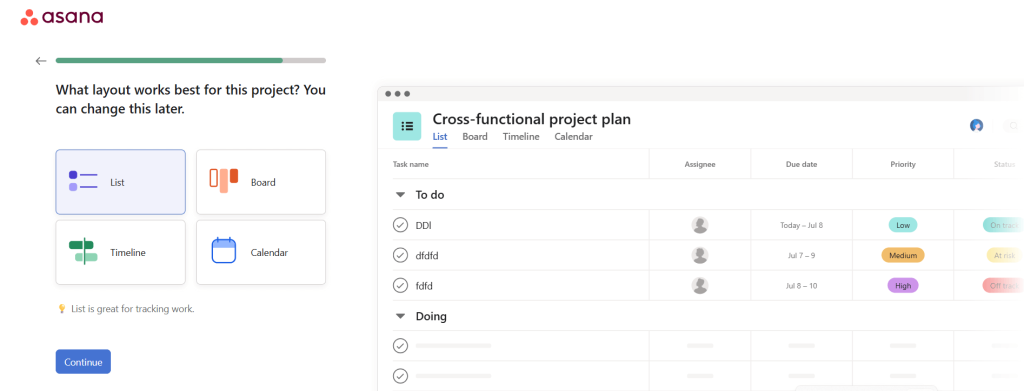Viewport: 1024px width, 391px height.
Task: Click the task name DDl
Action: (x=423, y=225)
